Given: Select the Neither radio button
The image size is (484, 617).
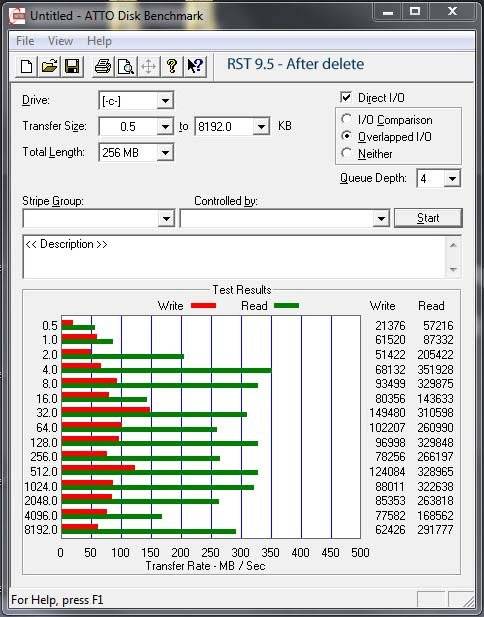Looking at the screenshot, I should (347, 153).
